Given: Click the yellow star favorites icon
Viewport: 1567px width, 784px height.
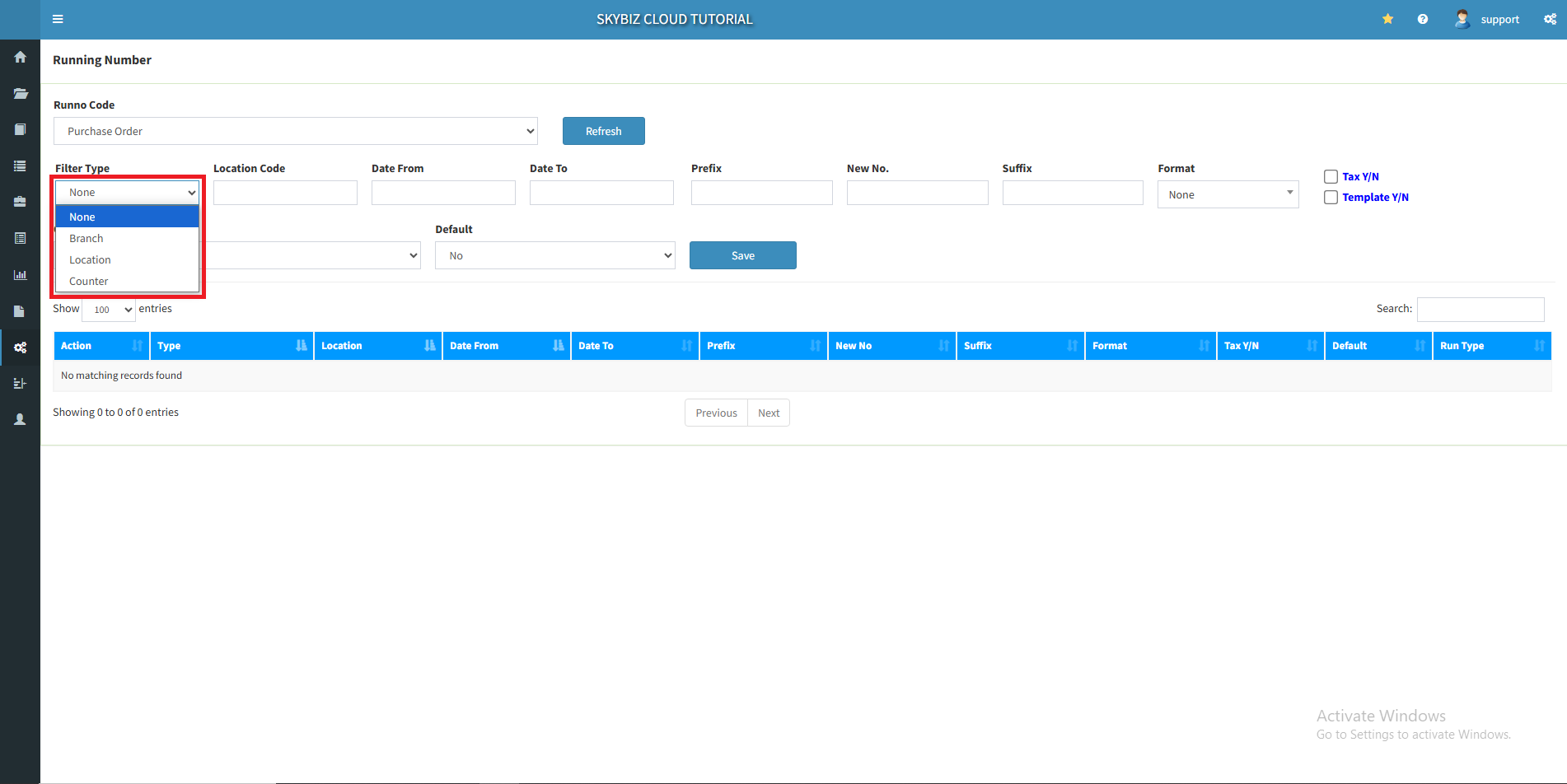Looking at the screenshot, I should point(1387,19).
